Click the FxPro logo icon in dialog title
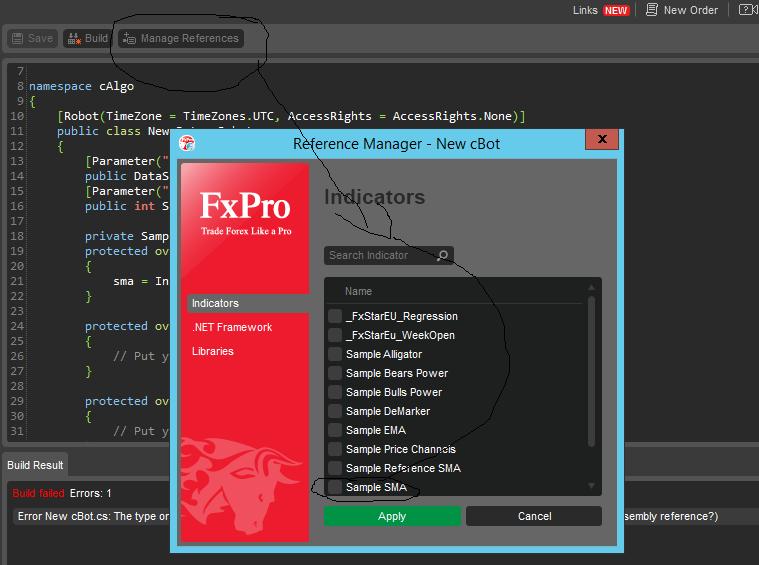 pyautogui.click(x=187, y=143)
